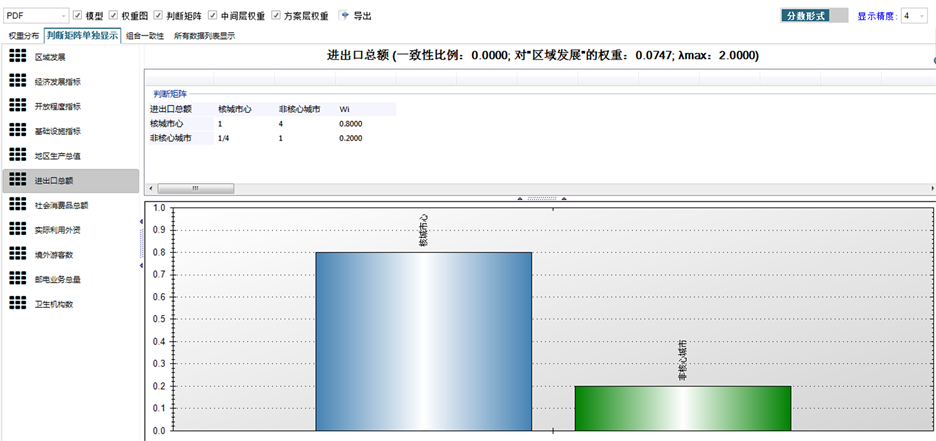
Task: Select the 基础设施指标 grid icon
Action: (x=17, y=130)
